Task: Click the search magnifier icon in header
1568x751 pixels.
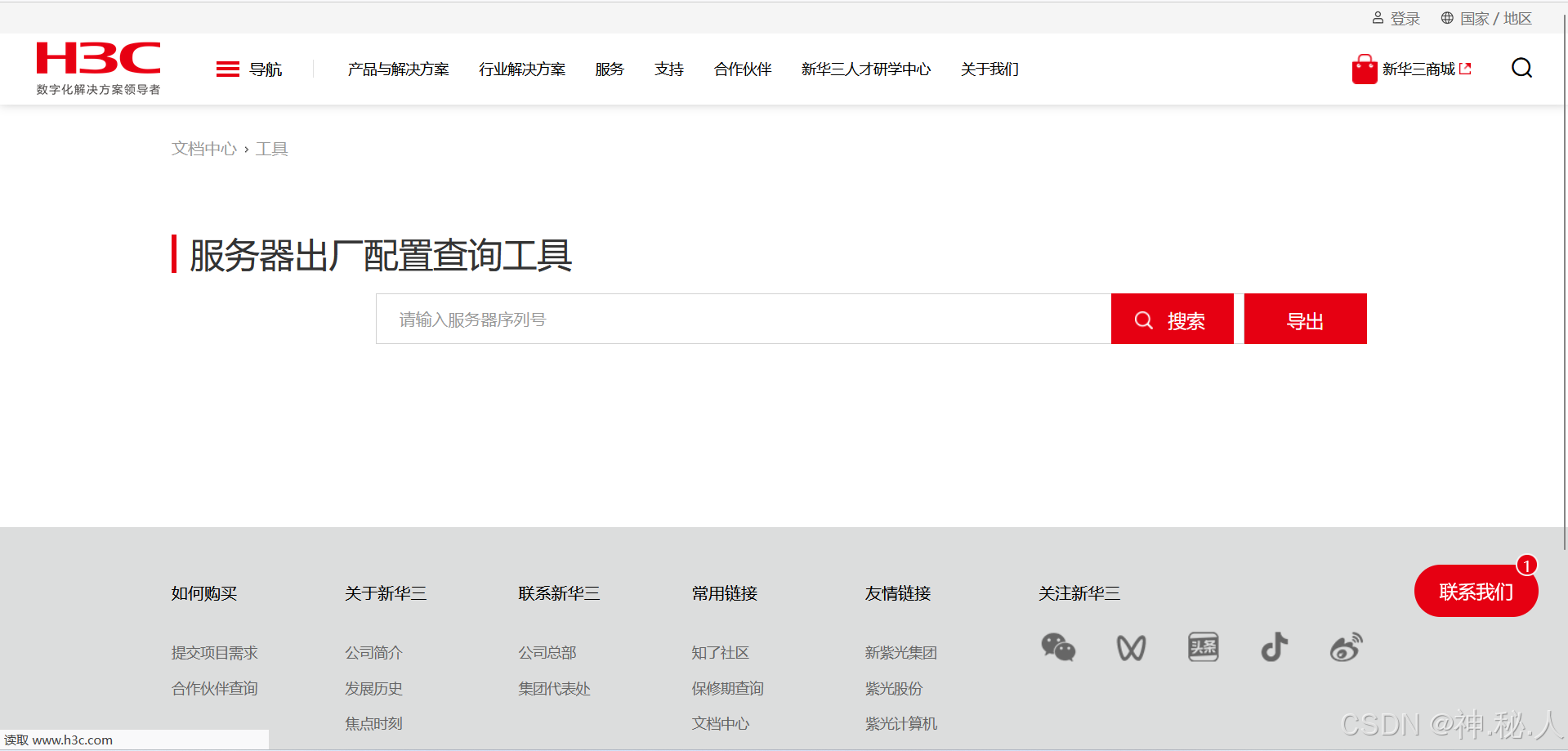Action: tap(1521, 68)
